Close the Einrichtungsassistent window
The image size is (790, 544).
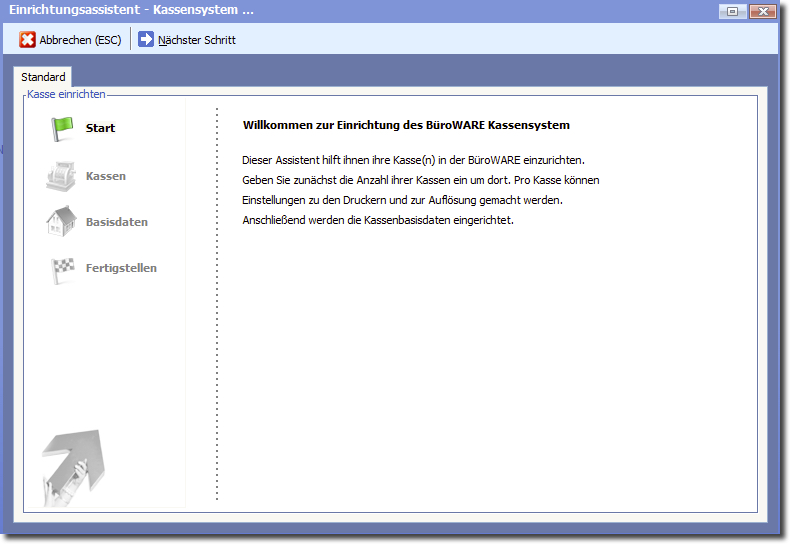coord(762,11)
